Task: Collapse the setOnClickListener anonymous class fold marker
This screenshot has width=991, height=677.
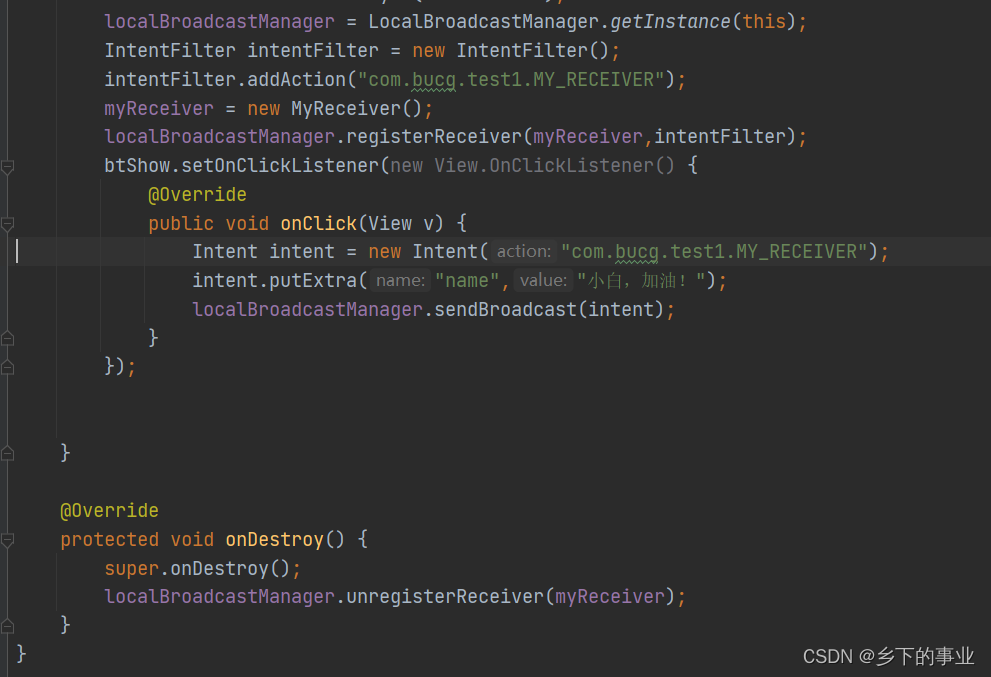Action: 8,167
